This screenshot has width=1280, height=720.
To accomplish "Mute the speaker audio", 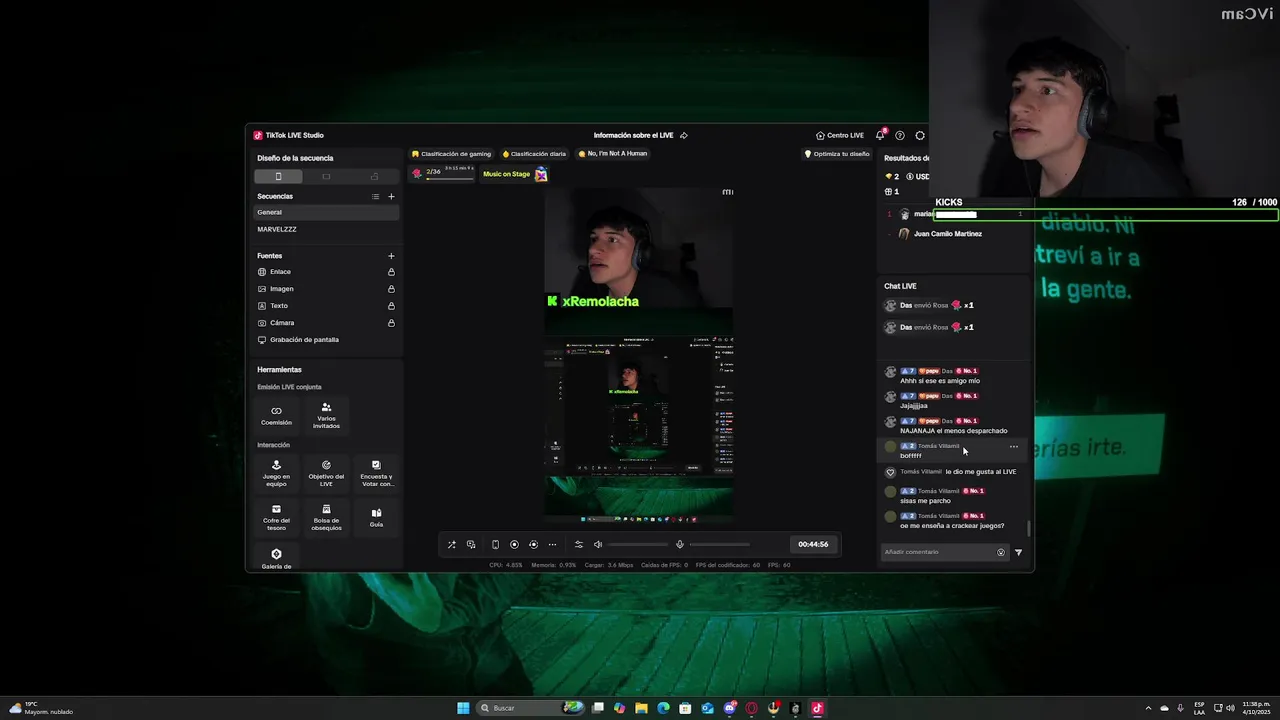I will coord(598,544).
